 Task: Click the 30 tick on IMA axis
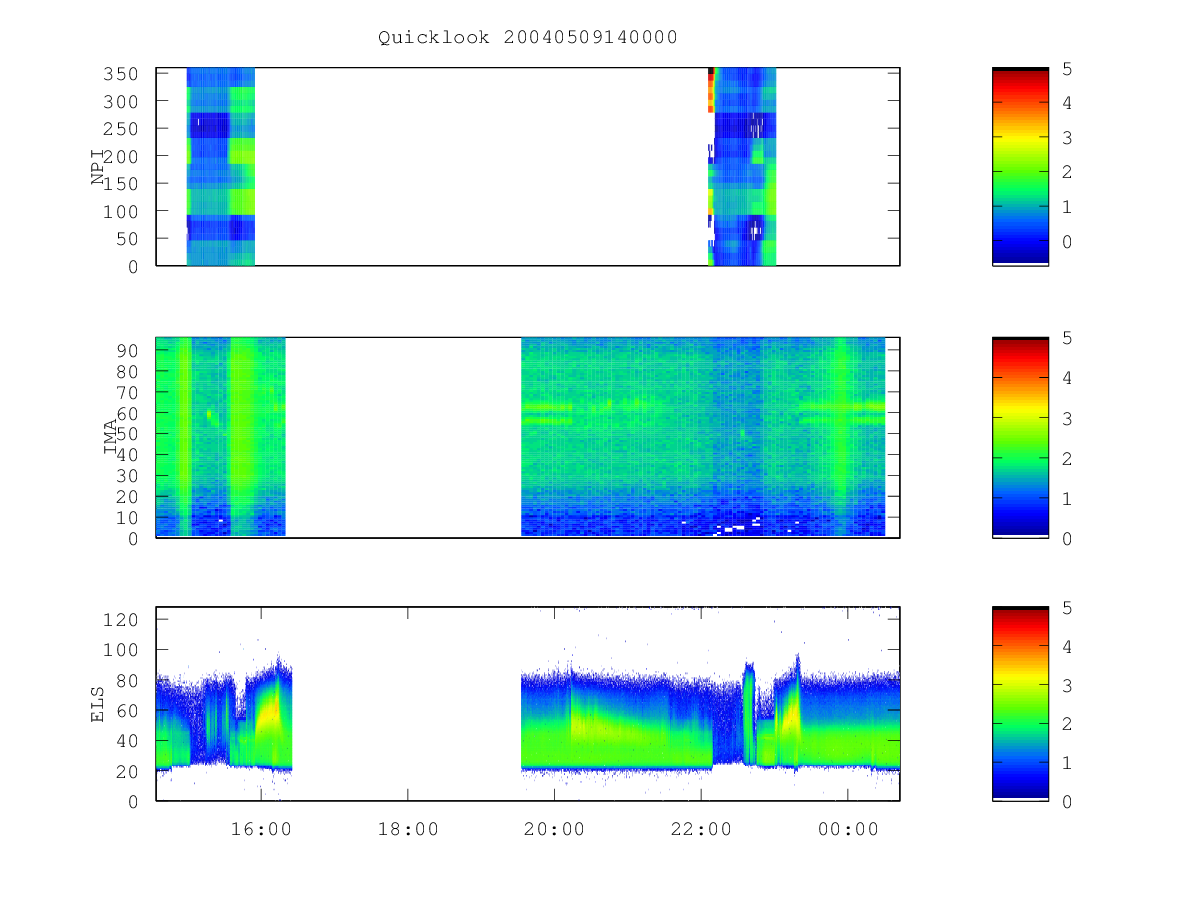coord(127,475)
